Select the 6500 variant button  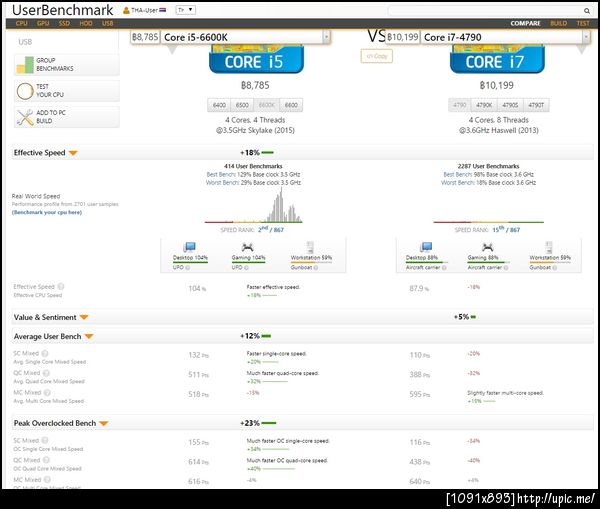[242, 105]
